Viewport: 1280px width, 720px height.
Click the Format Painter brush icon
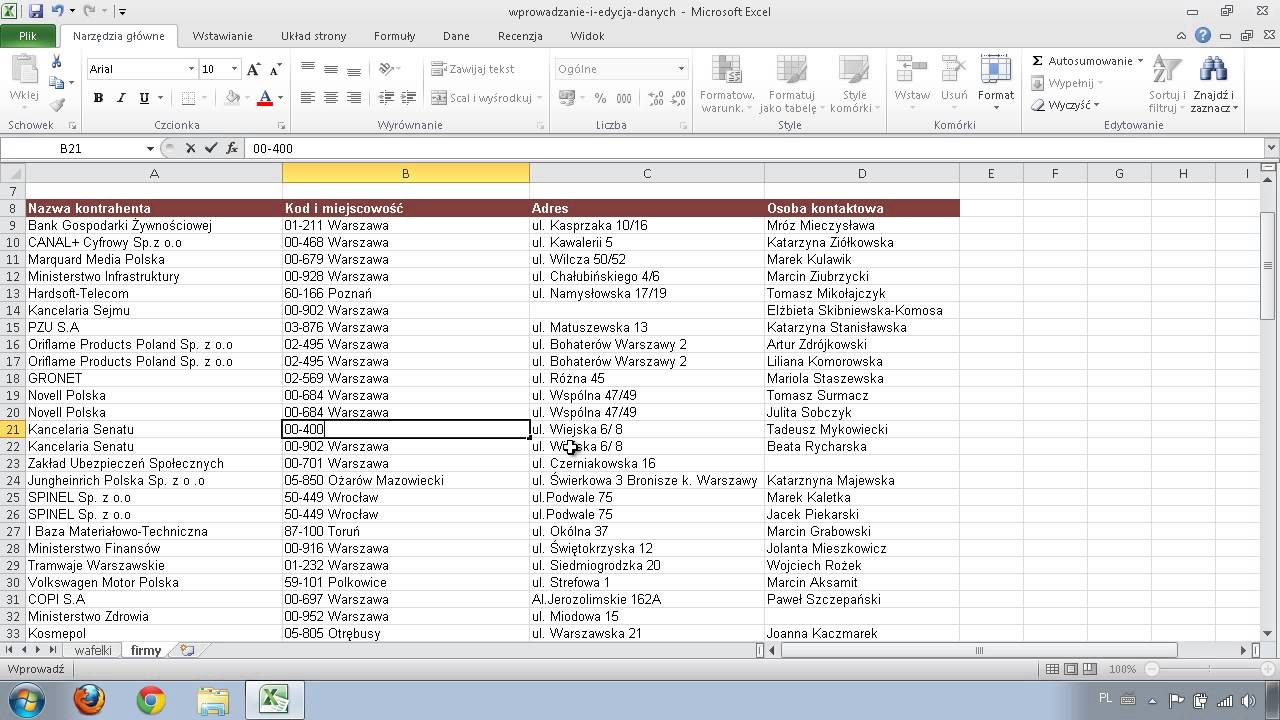click(57, 104)
